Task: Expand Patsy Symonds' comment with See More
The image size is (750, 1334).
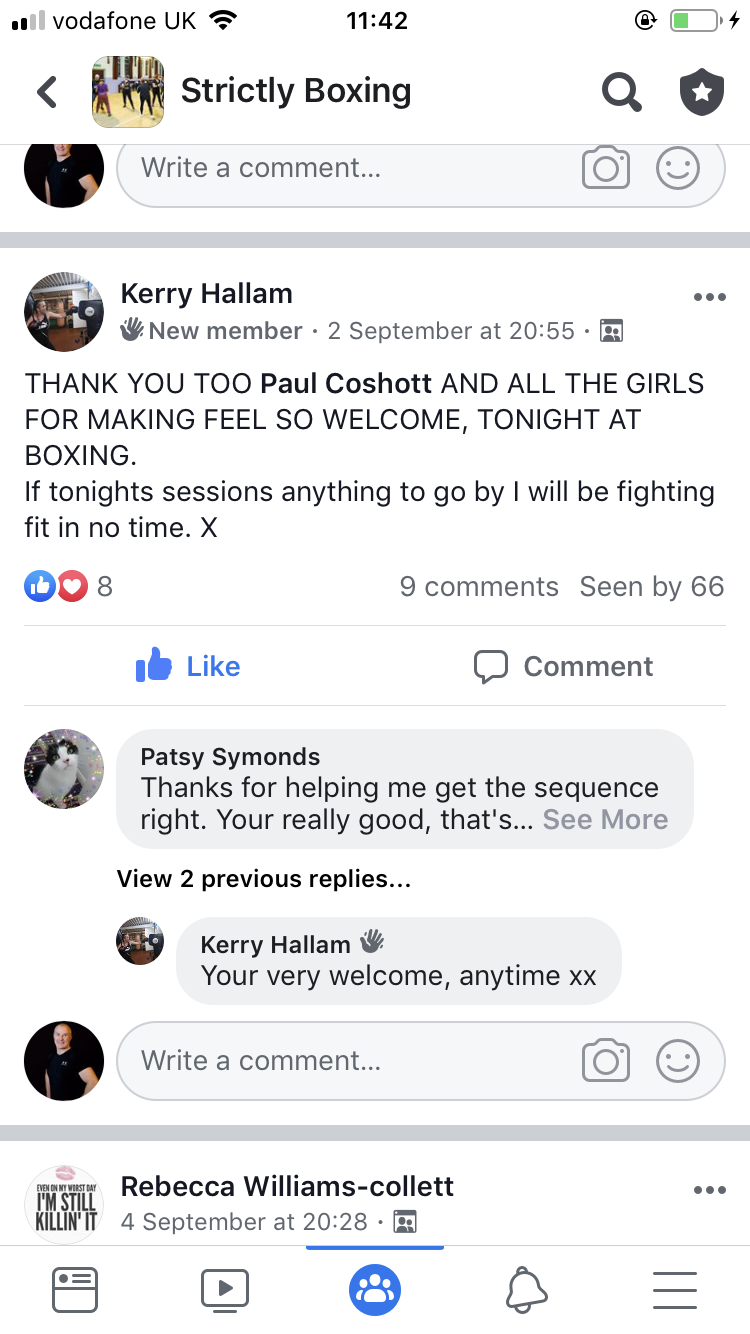Action: click(605, 820)
